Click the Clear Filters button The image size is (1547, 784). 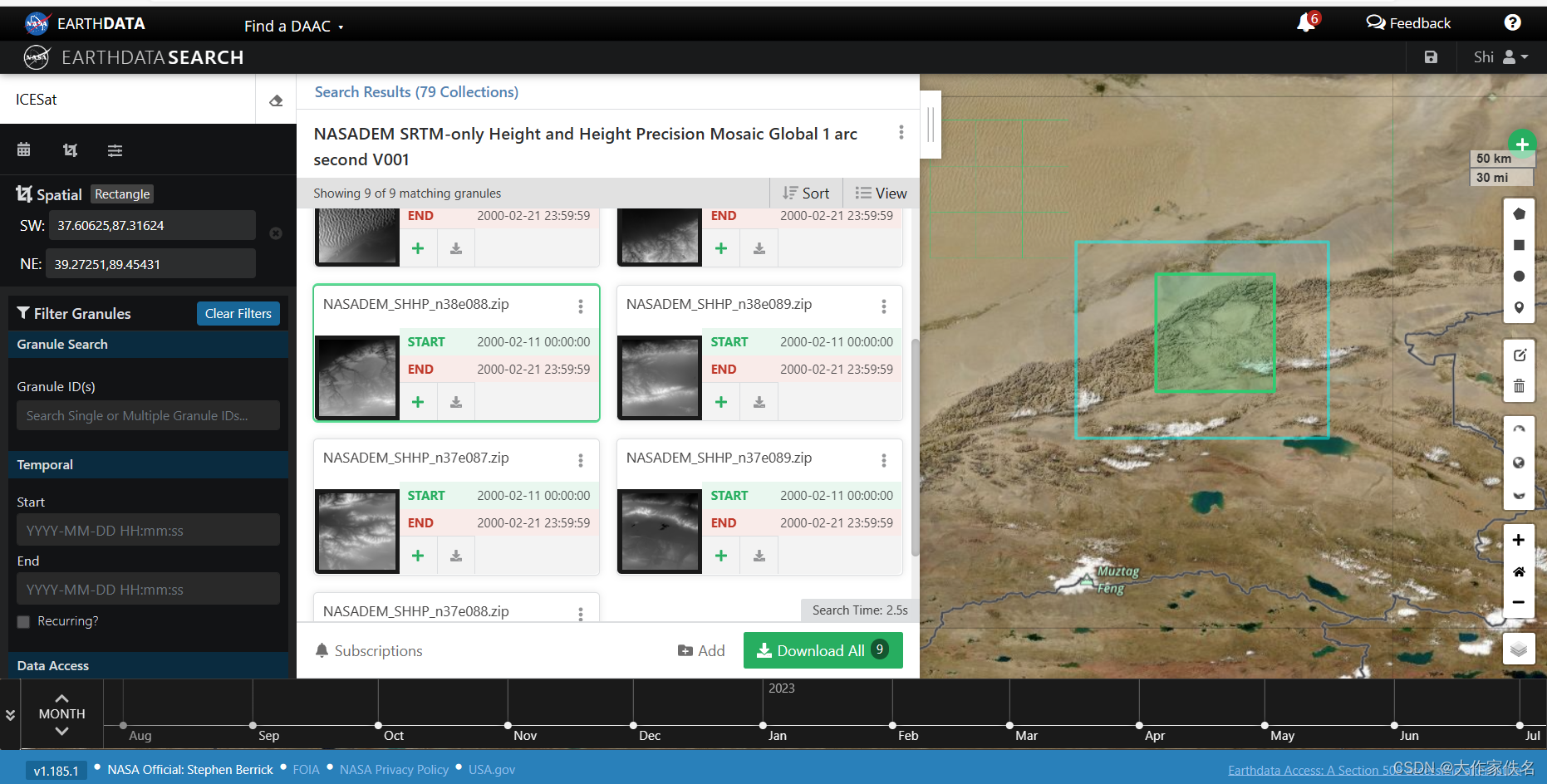[x=238, y=313]
